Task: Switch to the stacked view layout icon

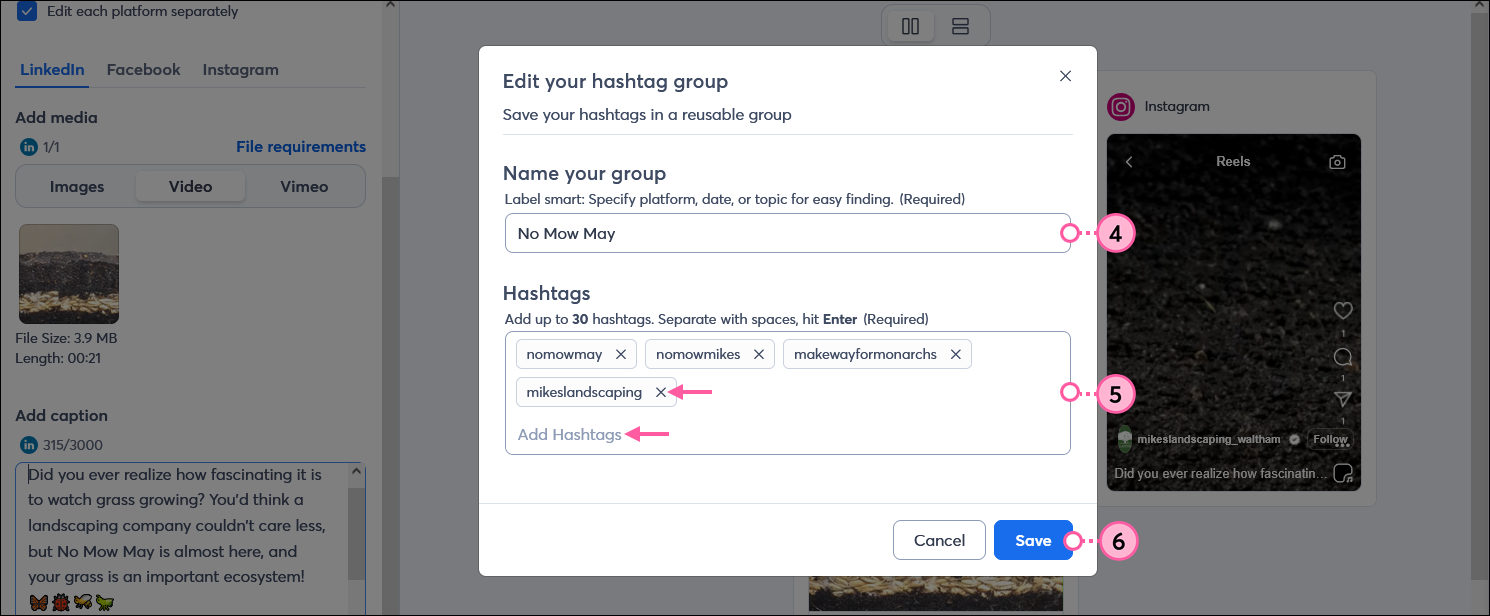Action: pyautogui.click(x=960, y=25)
